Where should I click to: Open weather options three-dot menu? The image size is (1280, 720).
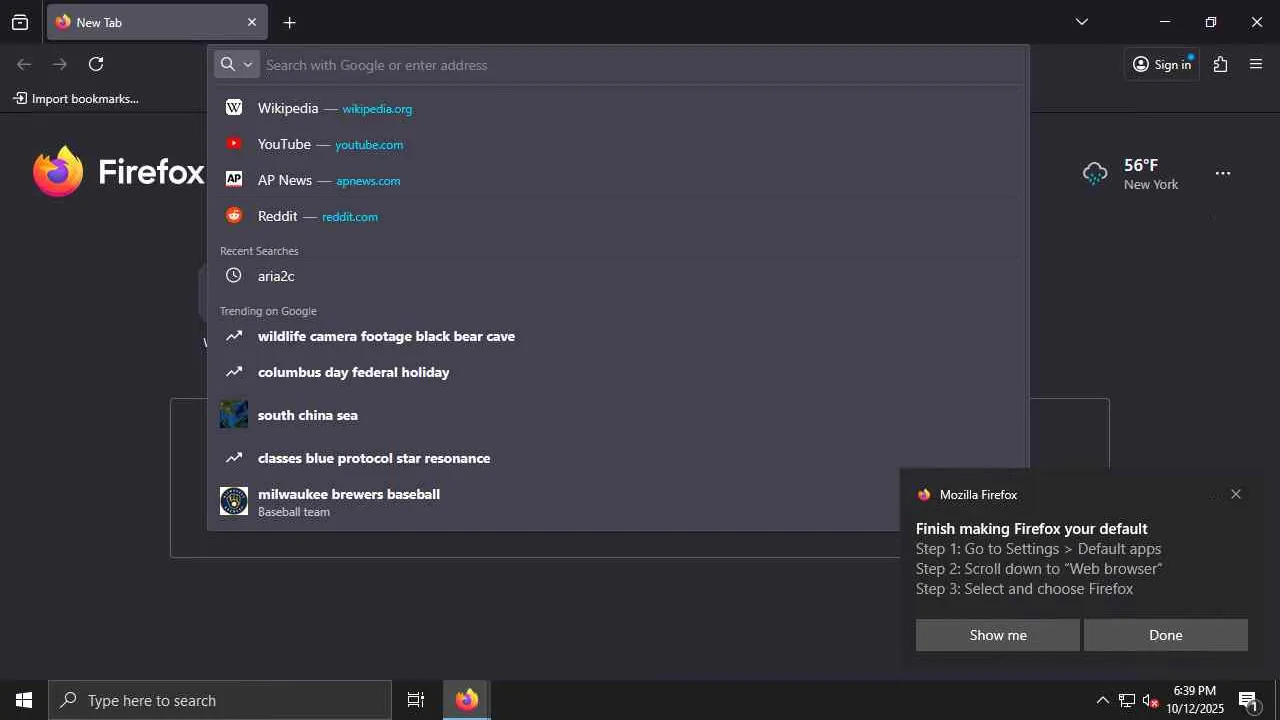coord(1223,174)
